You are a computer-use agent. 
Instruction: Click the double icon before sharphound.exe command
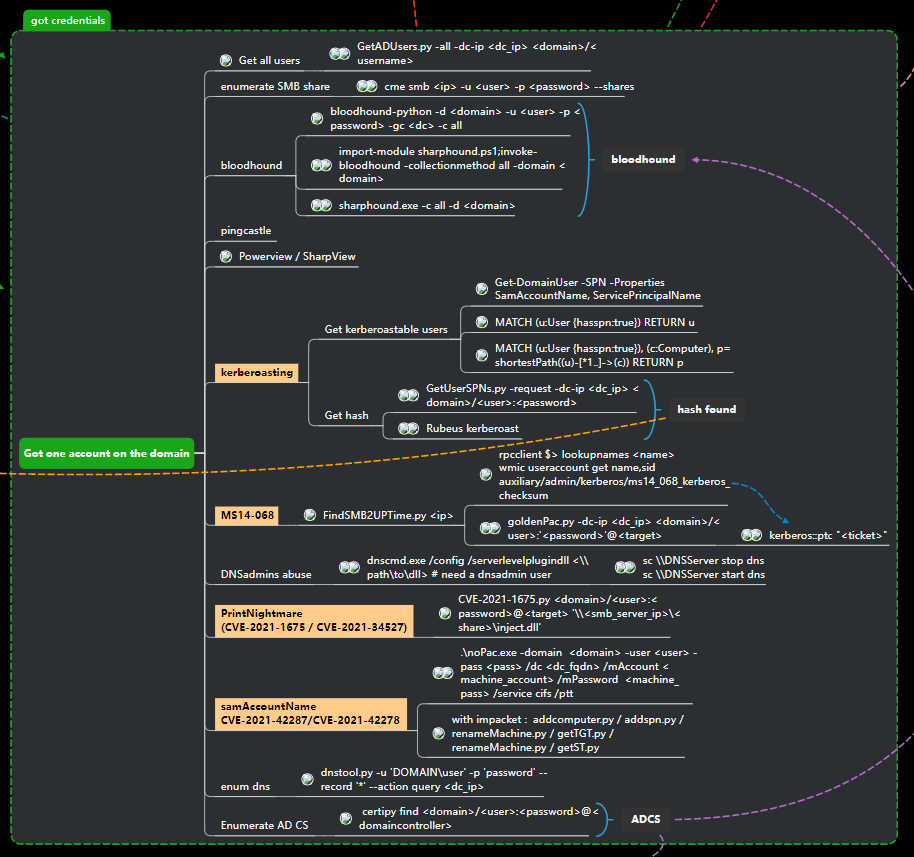[321, 205]
